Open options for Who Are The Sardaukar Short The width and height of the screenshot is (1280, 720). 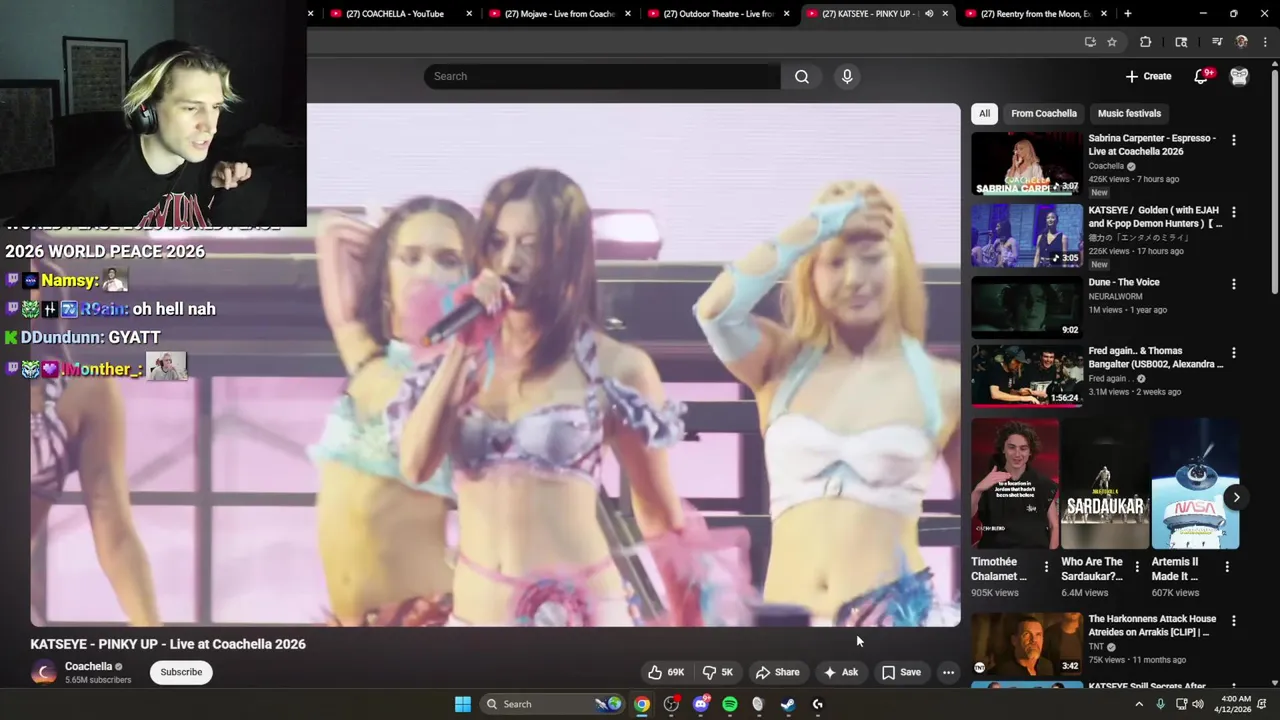pos(1136,567)
